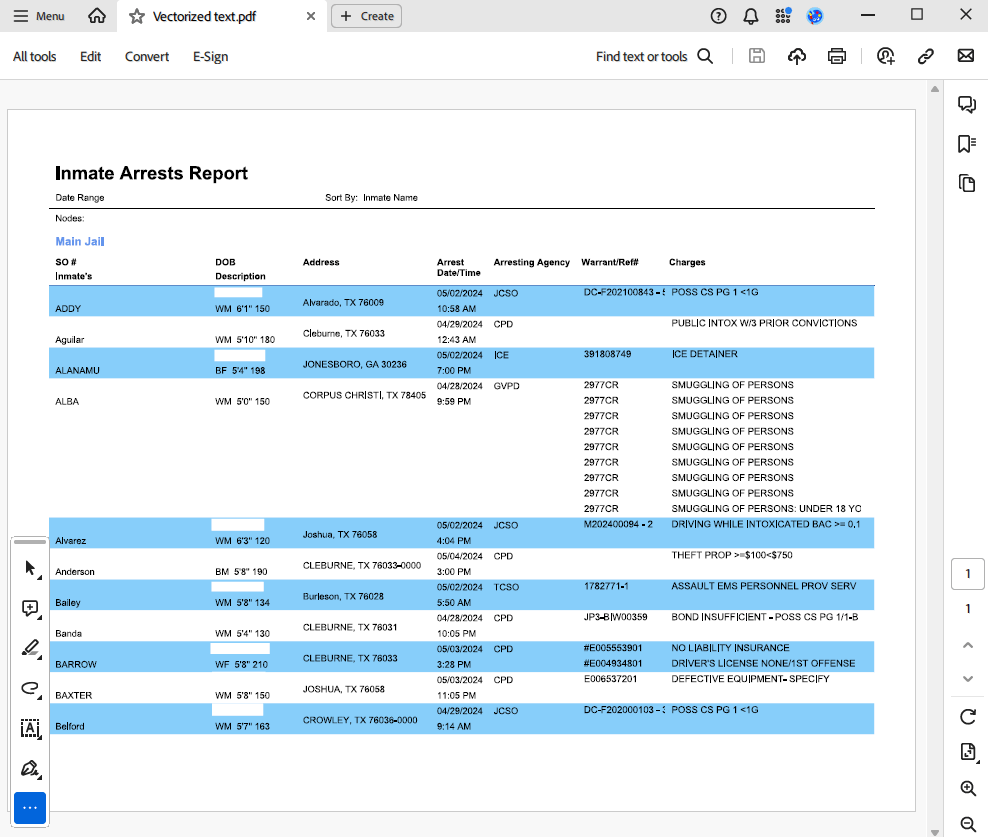Zoom in on the document

(x=967, y=788)
